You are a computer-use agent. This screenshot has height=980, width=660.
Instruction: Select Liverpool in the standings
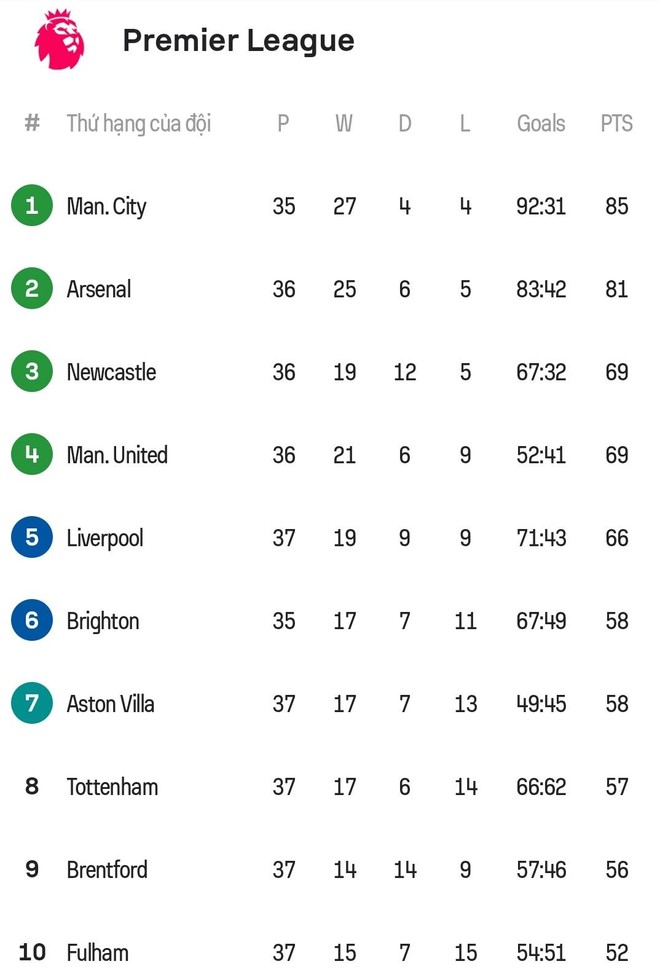click(105, 538)
